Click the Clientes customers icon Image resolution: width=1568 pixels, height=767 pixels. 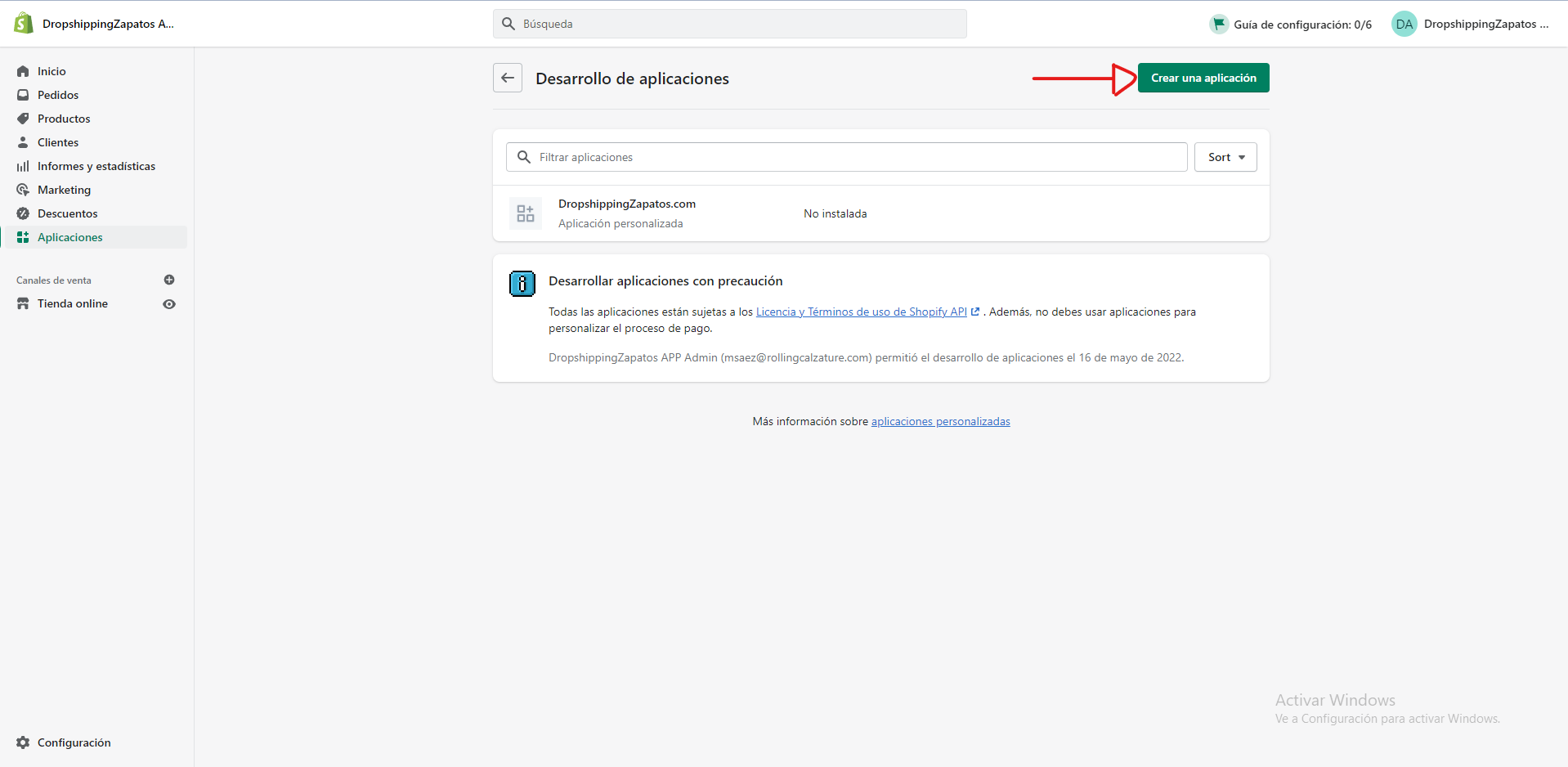[x=23, y=142]
